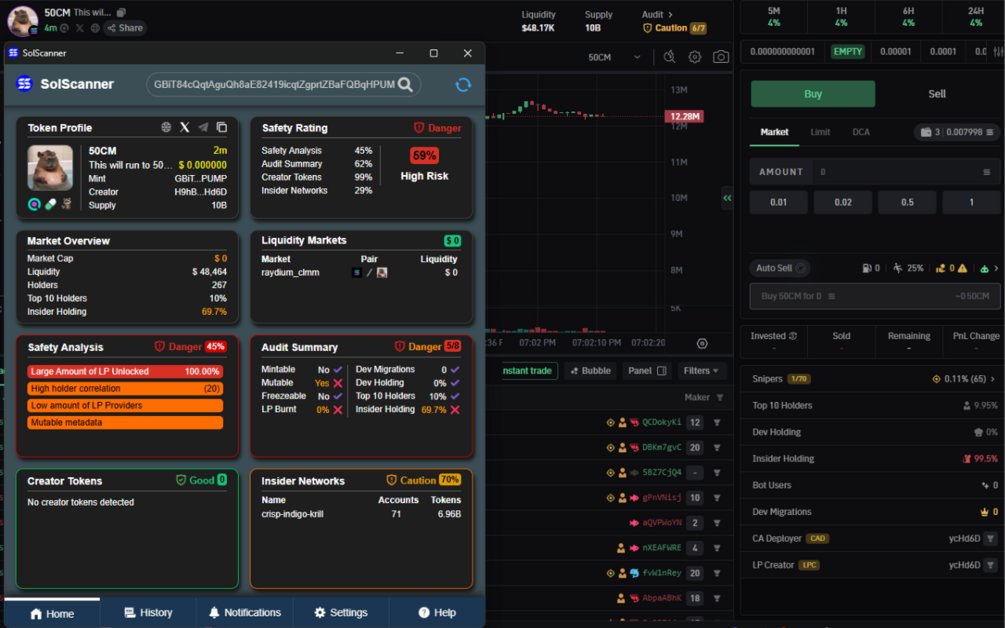
Task: Open the AMOUNT field options menu icon
Action: 986,172
